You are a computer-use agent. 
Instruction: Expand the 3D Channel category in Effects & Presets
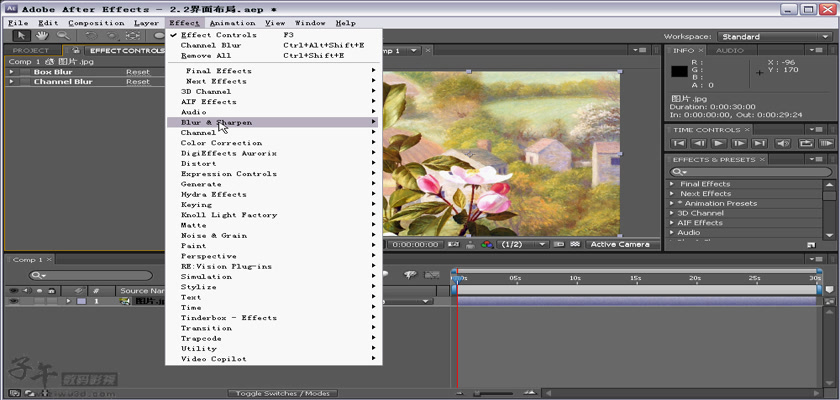[x=672, y=213]
